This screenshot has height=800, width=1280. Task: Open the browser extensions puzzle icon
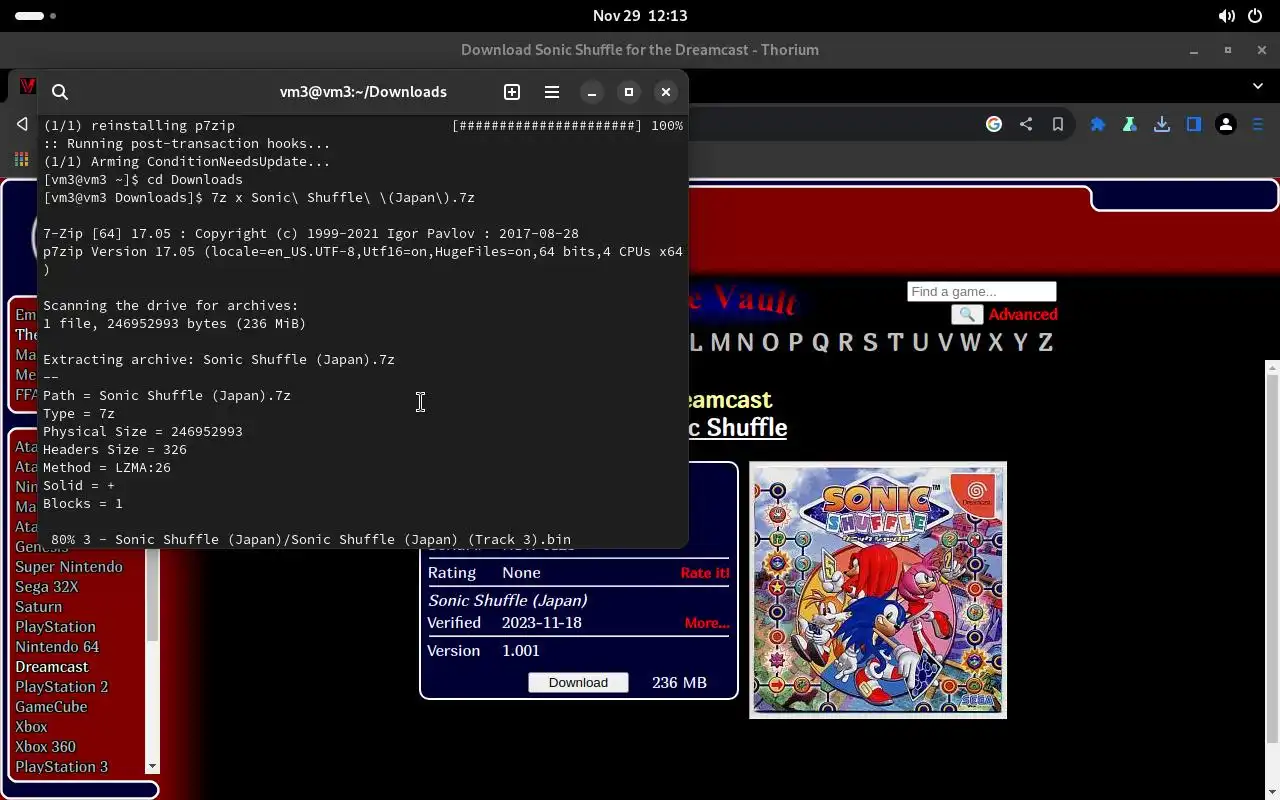(x=1098, y=124)
